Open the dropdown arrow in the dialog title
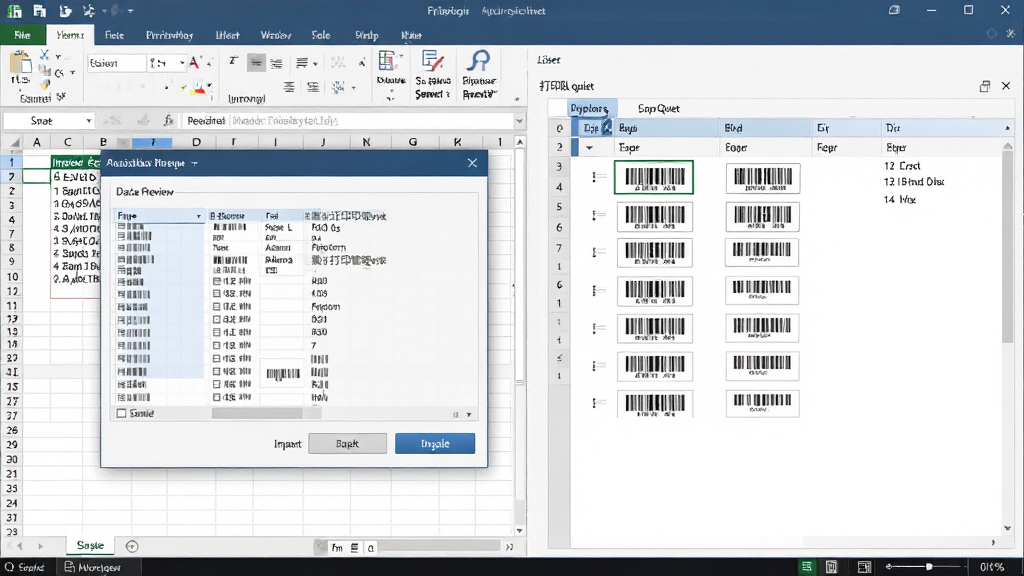Viewport: 1024px width, 576px height. click(195, 163)
